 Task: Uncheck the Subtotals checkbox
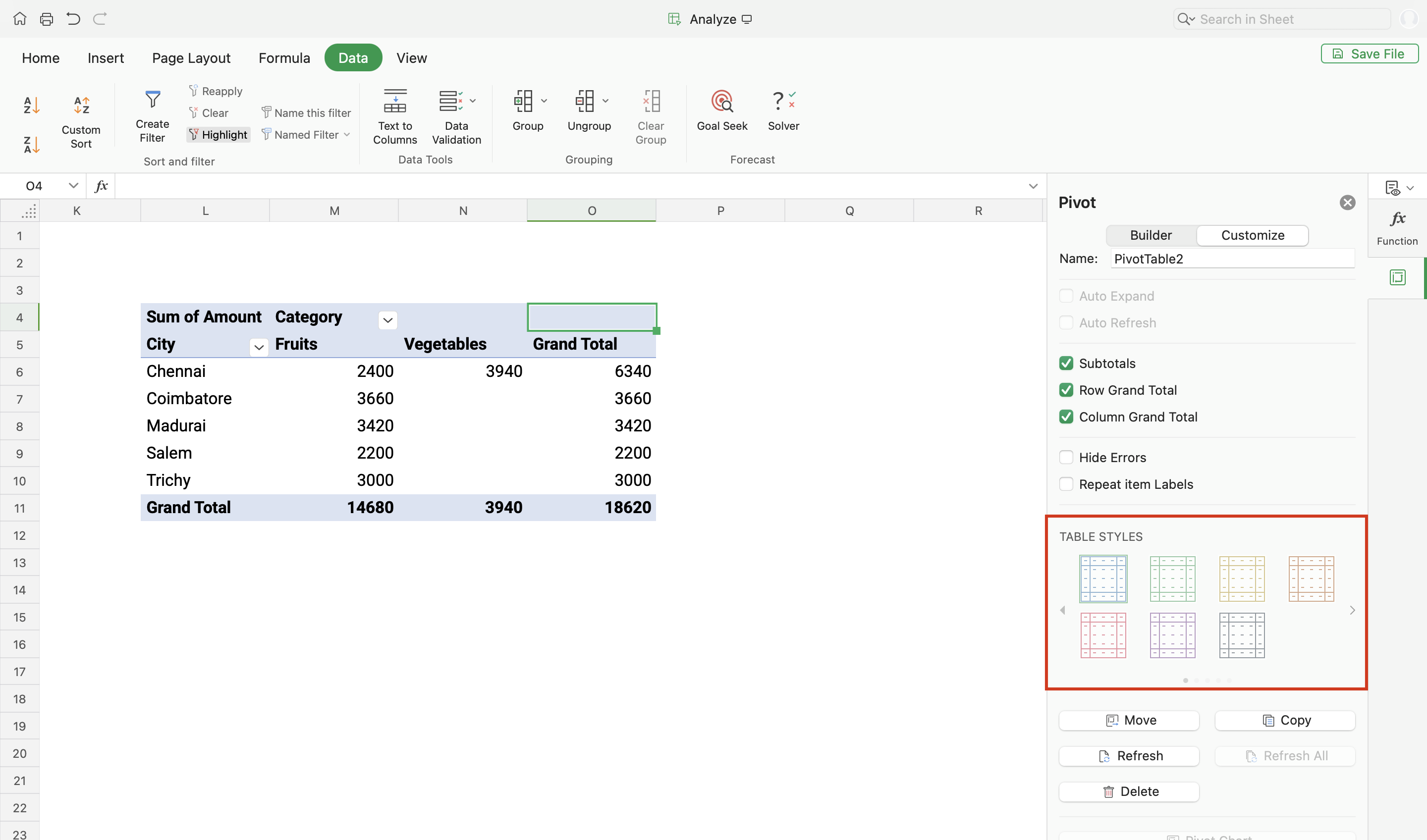1066,364
